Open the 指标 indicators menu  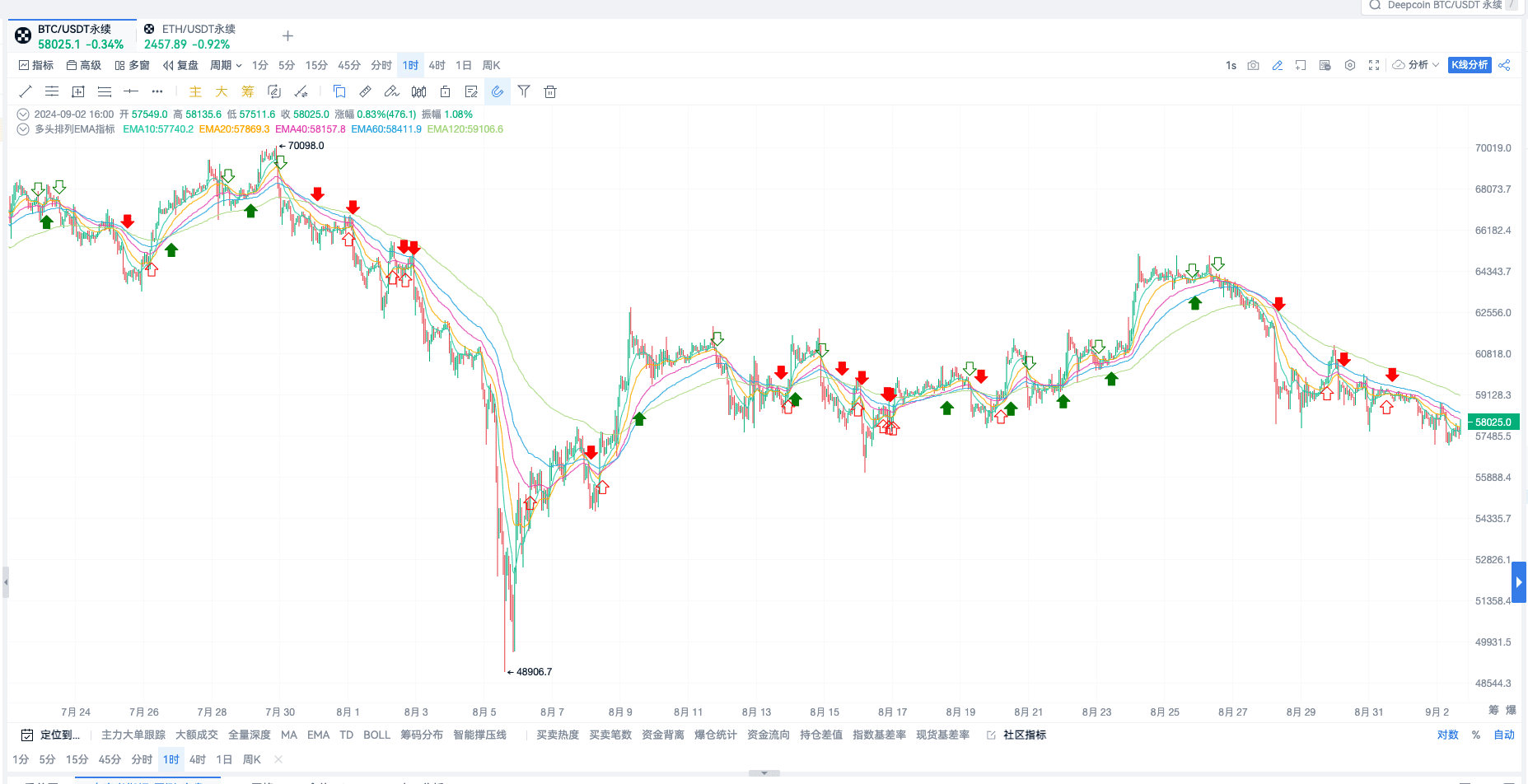(x=36, y=65)
